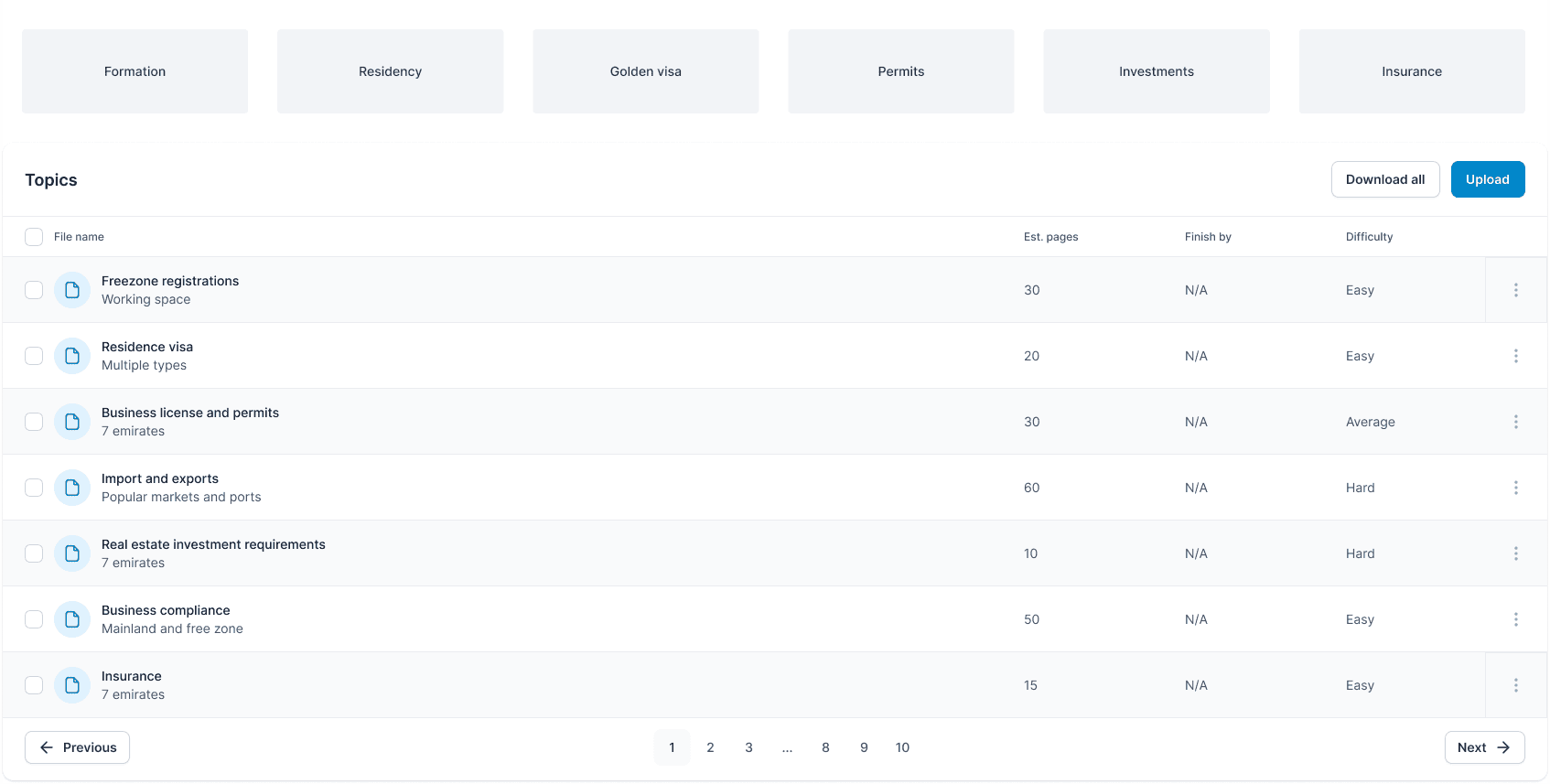Viewport: 1550px width, 784px height.
Task: Open three-dot menu for Residence visa row
Action: point(1515,356)
